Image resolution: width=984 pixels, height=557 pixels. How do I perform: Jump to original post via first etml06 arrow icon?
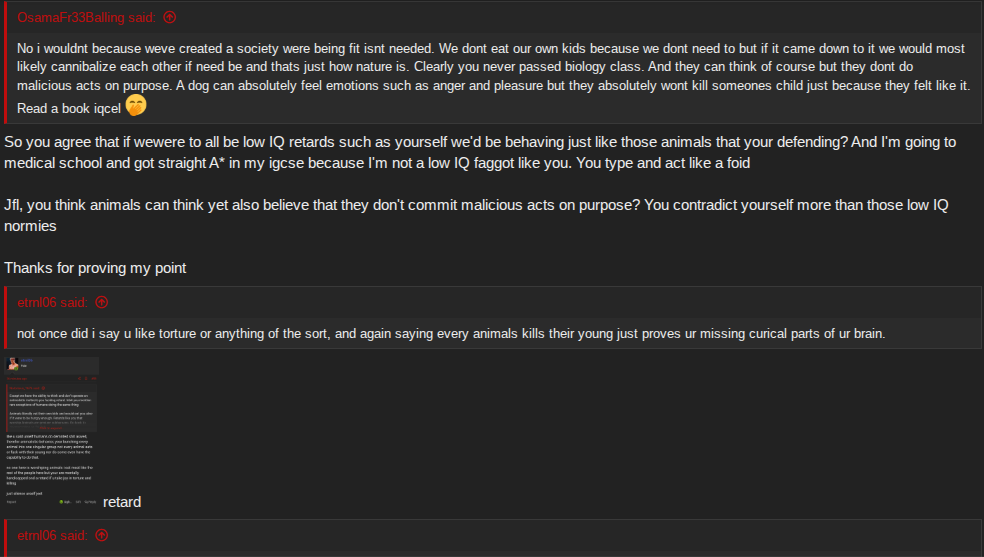coord(102,302)
